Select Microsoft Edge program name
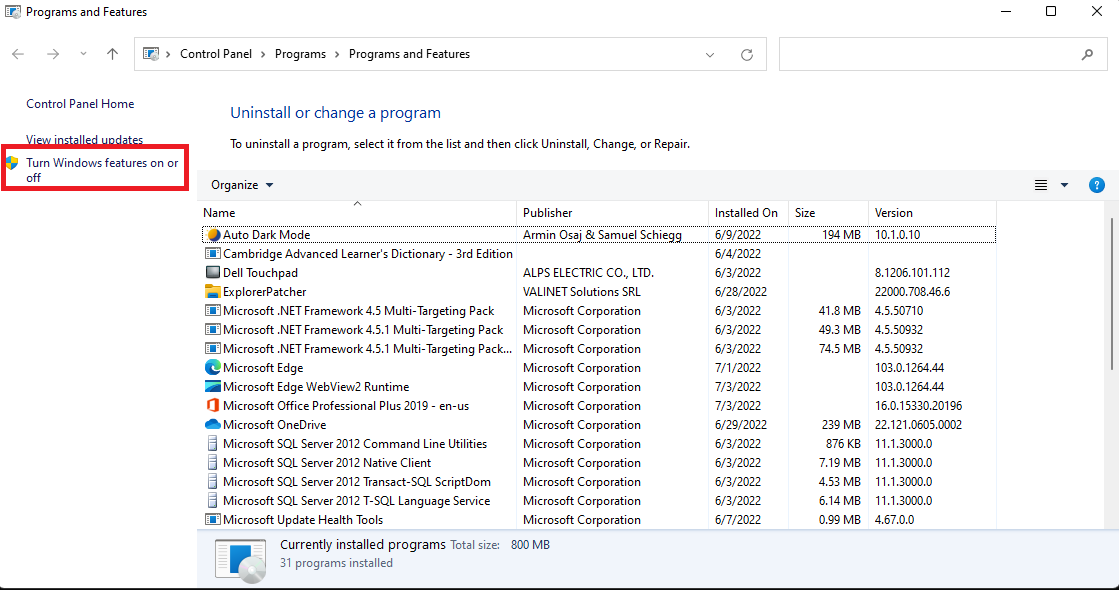The height and width of the screenshot is (590, 1119). 263,368
